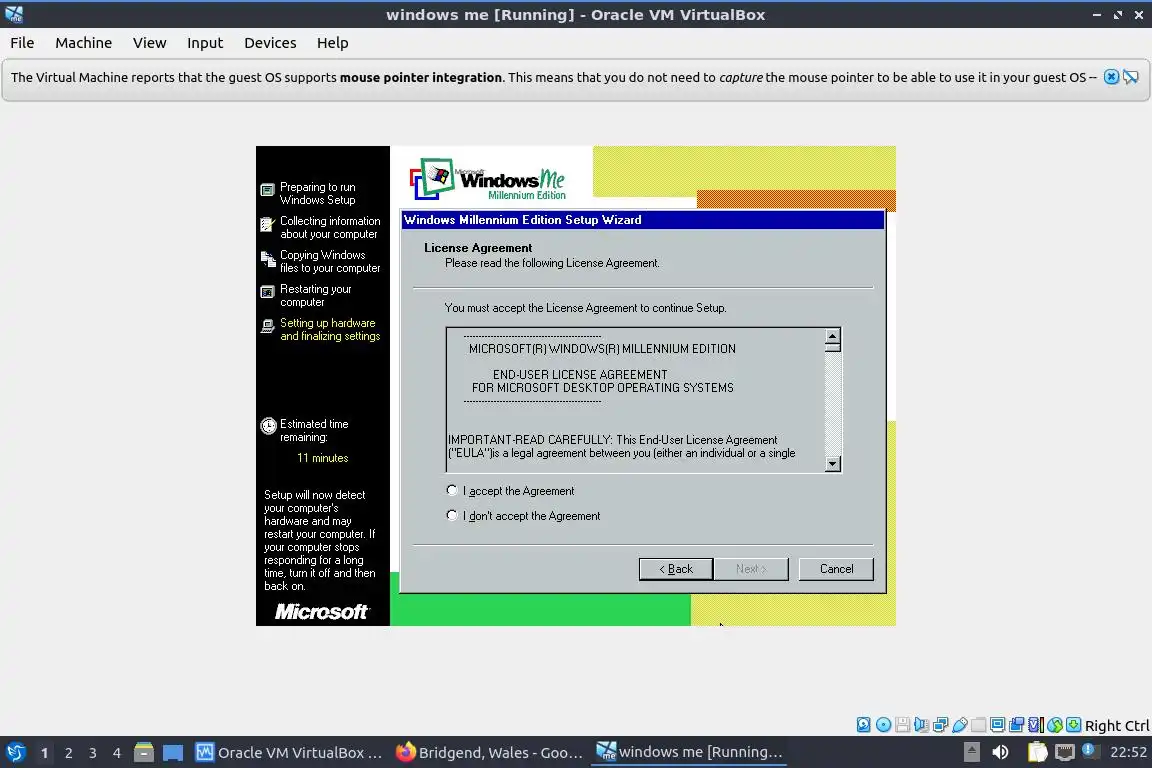Click the recording indicator icon
Image resolution: width=1152 pixels, height=768 pixels.
click(1016, 725)
